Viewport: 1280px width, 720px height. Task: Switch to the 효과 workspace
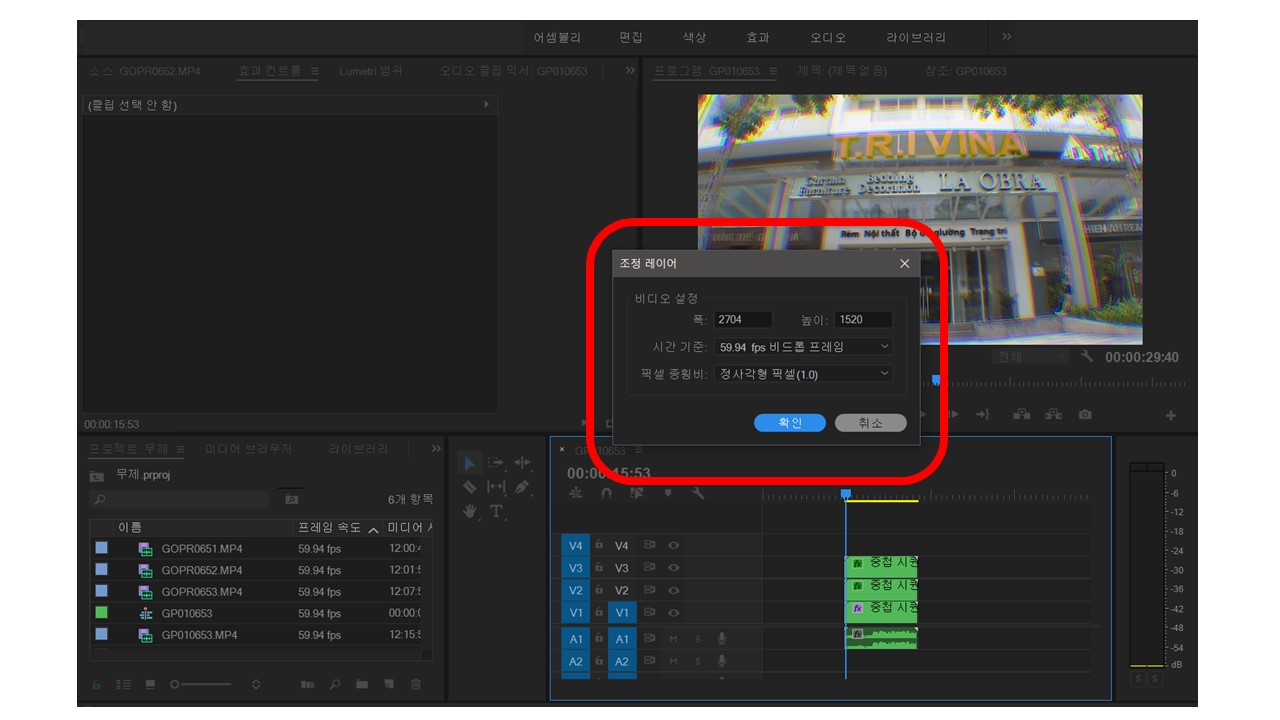click(758, 37)
